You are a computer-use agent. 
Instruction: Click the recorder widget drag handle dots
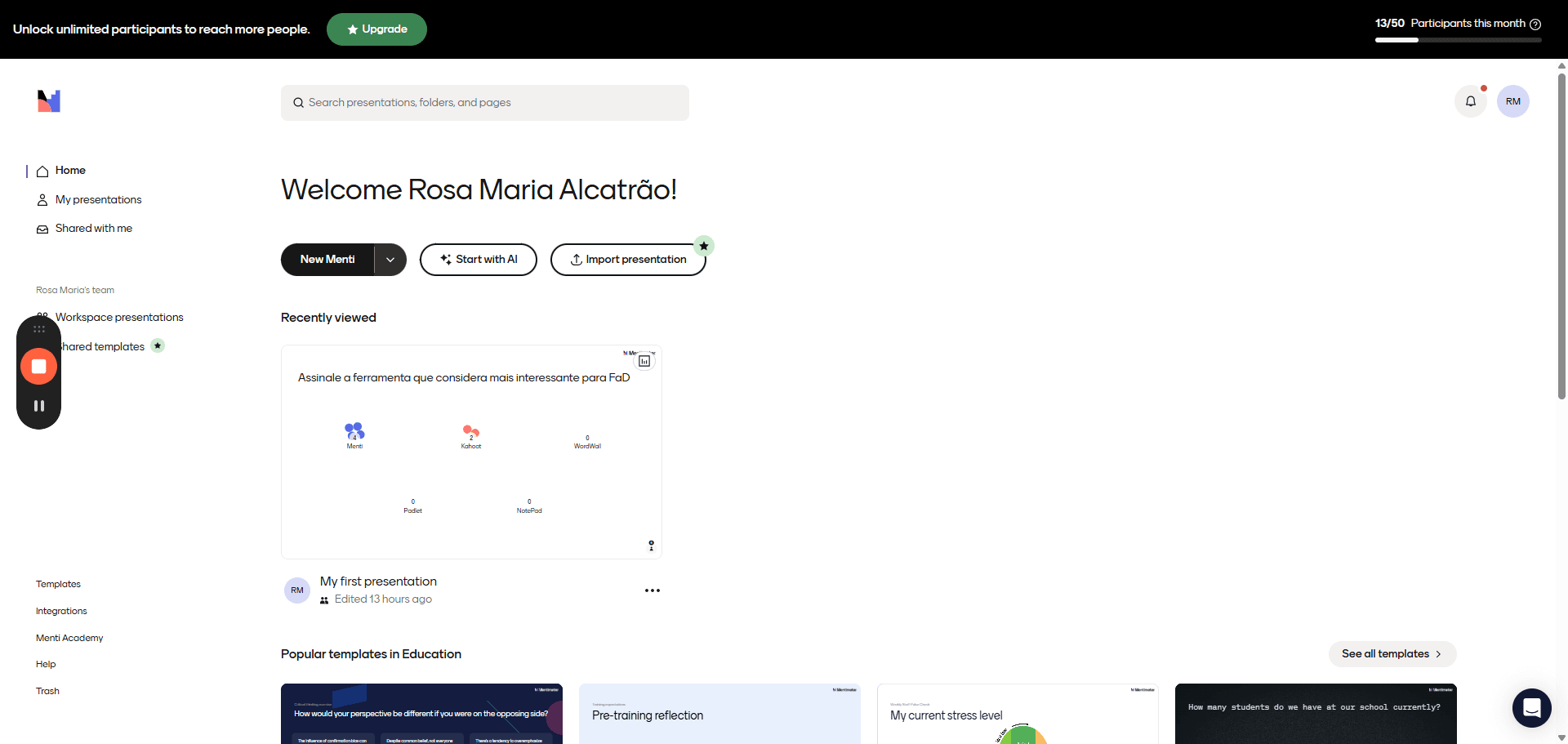(38, 329)
